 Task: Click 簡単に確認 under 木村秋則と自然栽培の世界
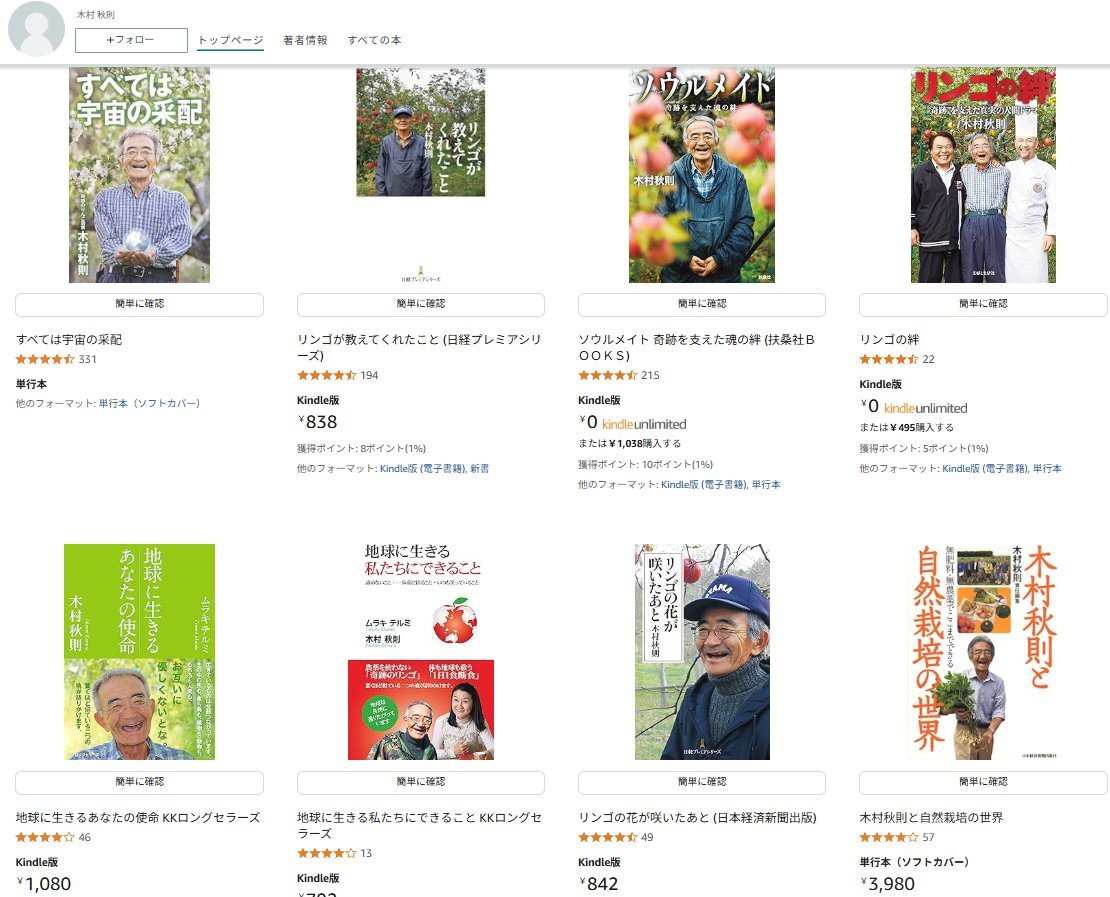coord(983,782)
